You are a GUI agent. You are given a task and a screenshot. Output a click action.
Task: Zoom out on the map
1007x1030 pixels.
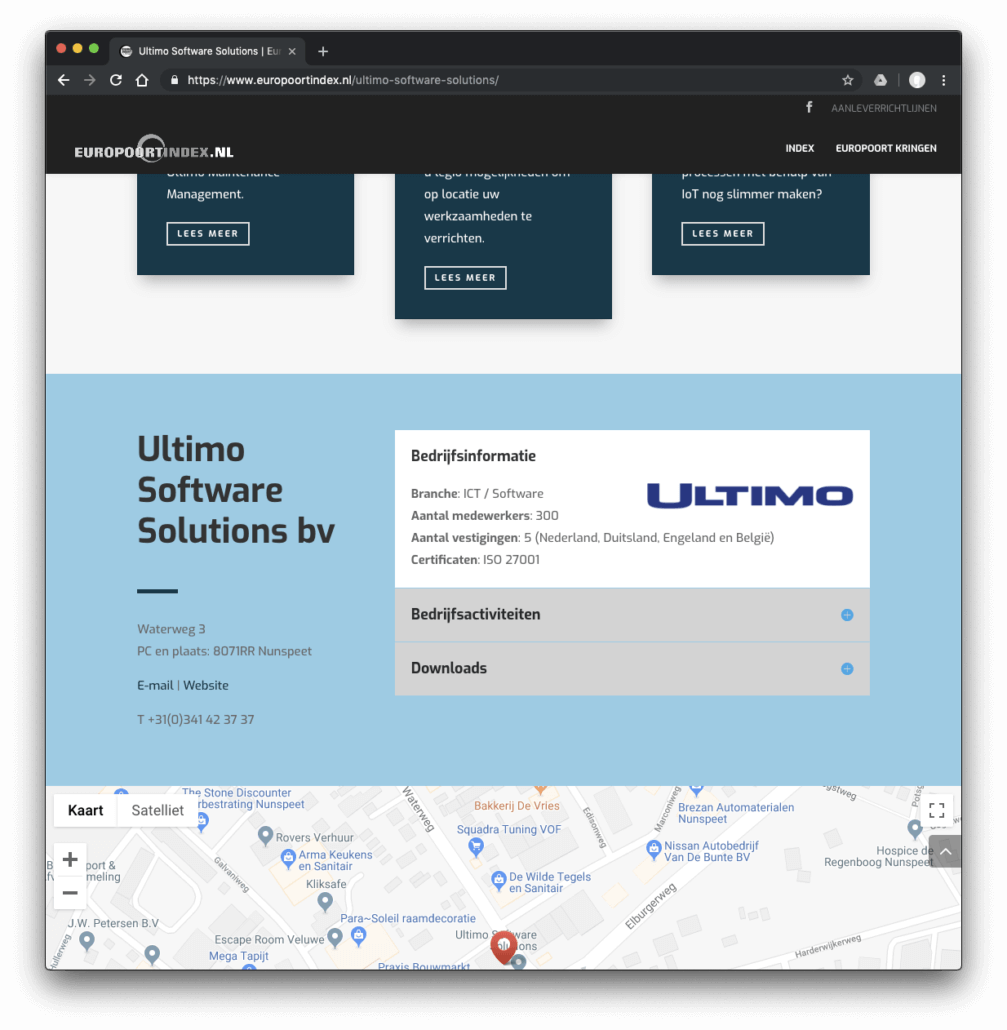70,893
